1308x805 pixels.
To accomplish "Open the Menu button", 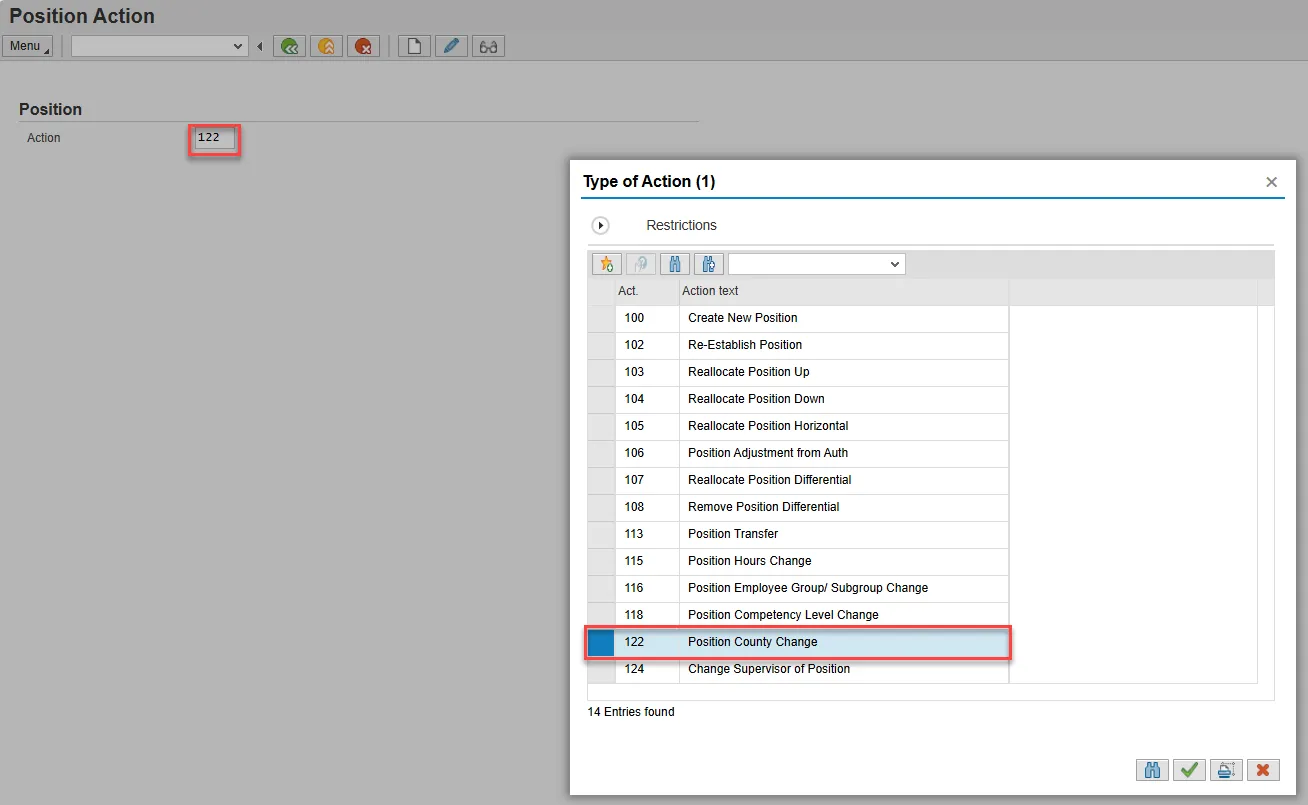I will [27, 46].
